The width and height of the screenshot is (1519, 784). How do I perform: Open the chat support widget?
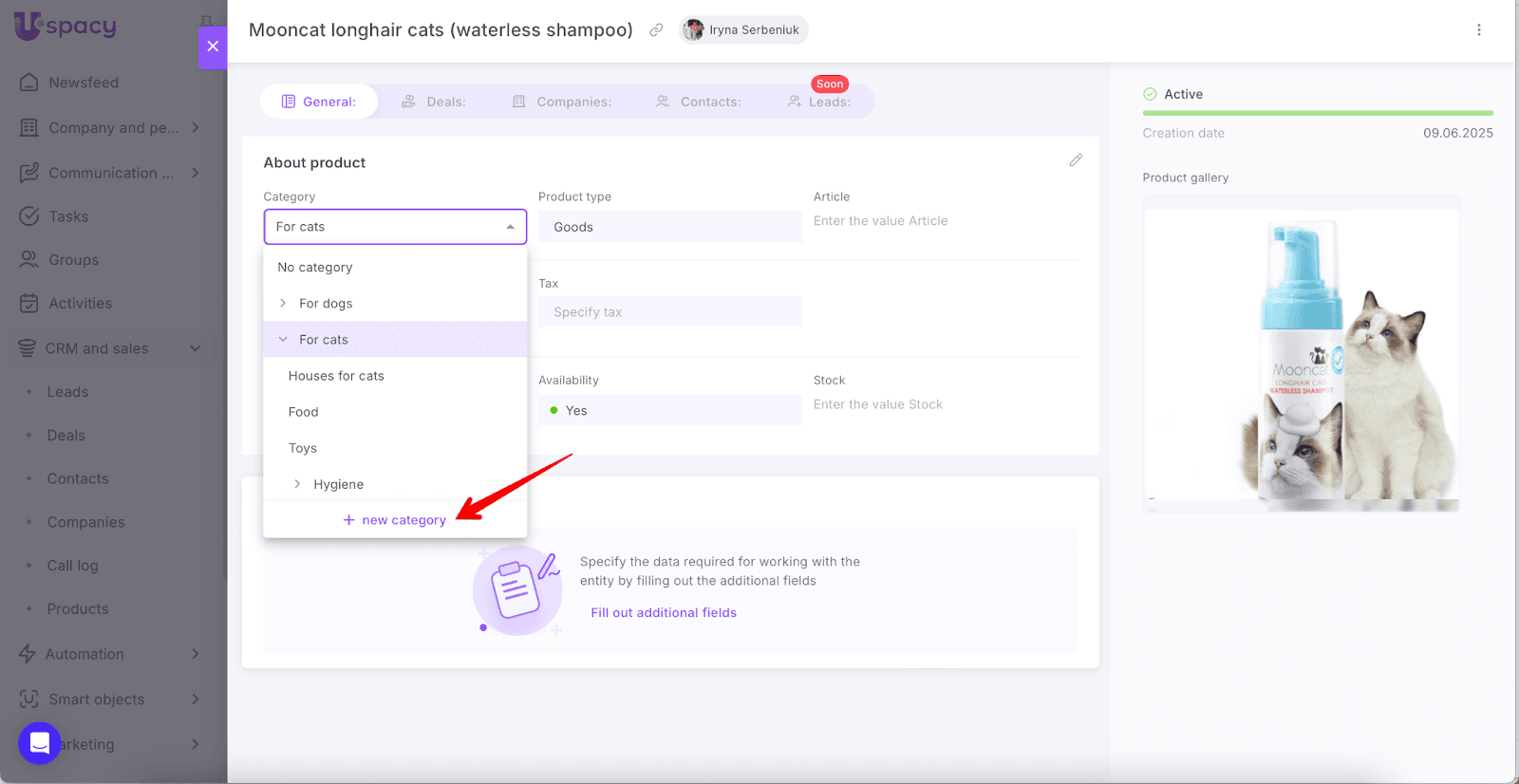(40, 742)
